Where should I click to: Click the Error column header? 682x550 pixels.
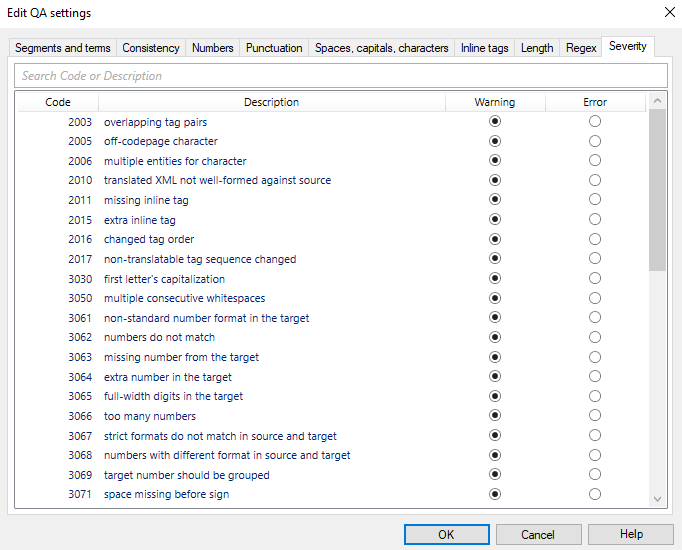tap(595, 102)
